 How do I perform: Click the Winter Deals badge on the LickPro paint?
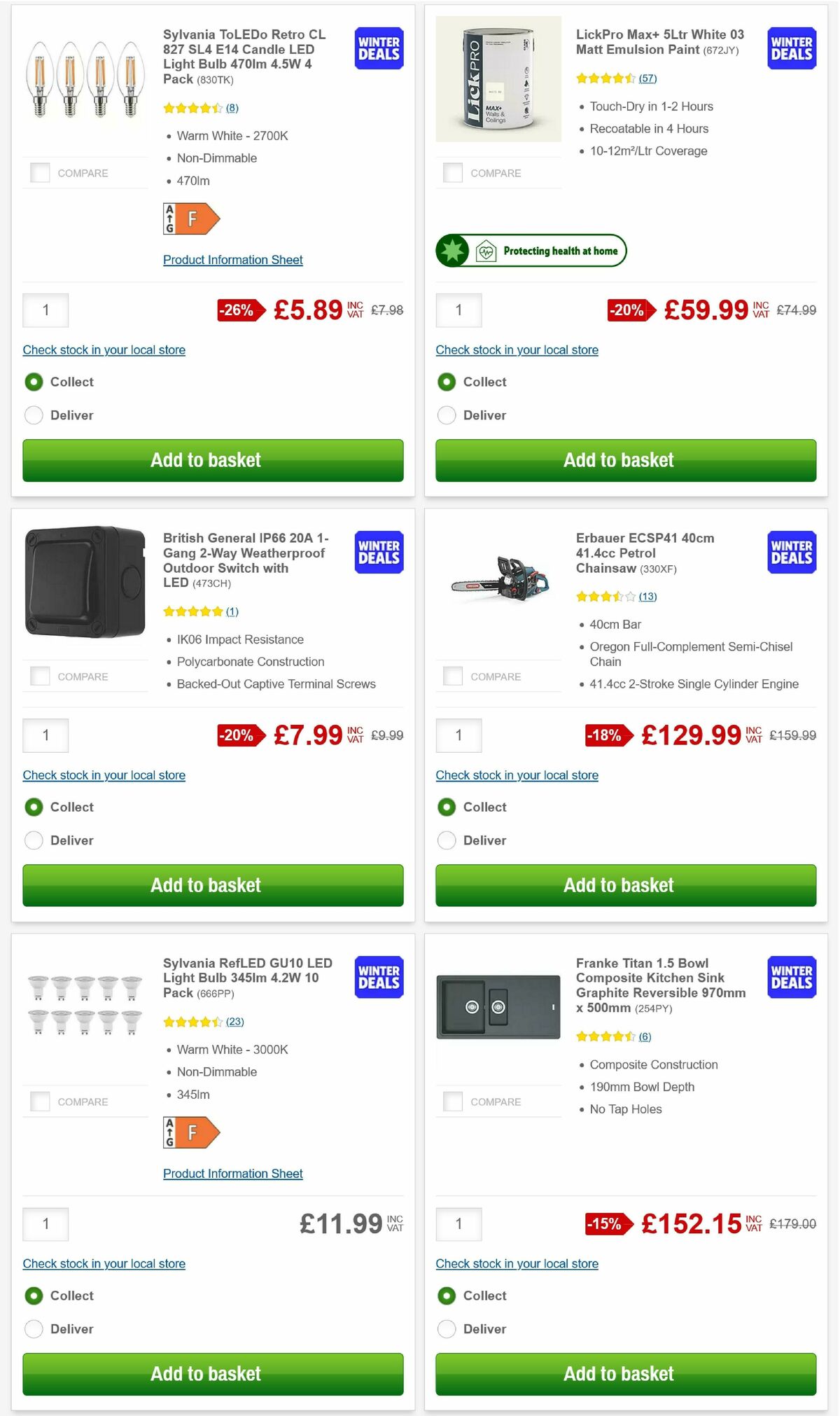[x=791, y=48]
